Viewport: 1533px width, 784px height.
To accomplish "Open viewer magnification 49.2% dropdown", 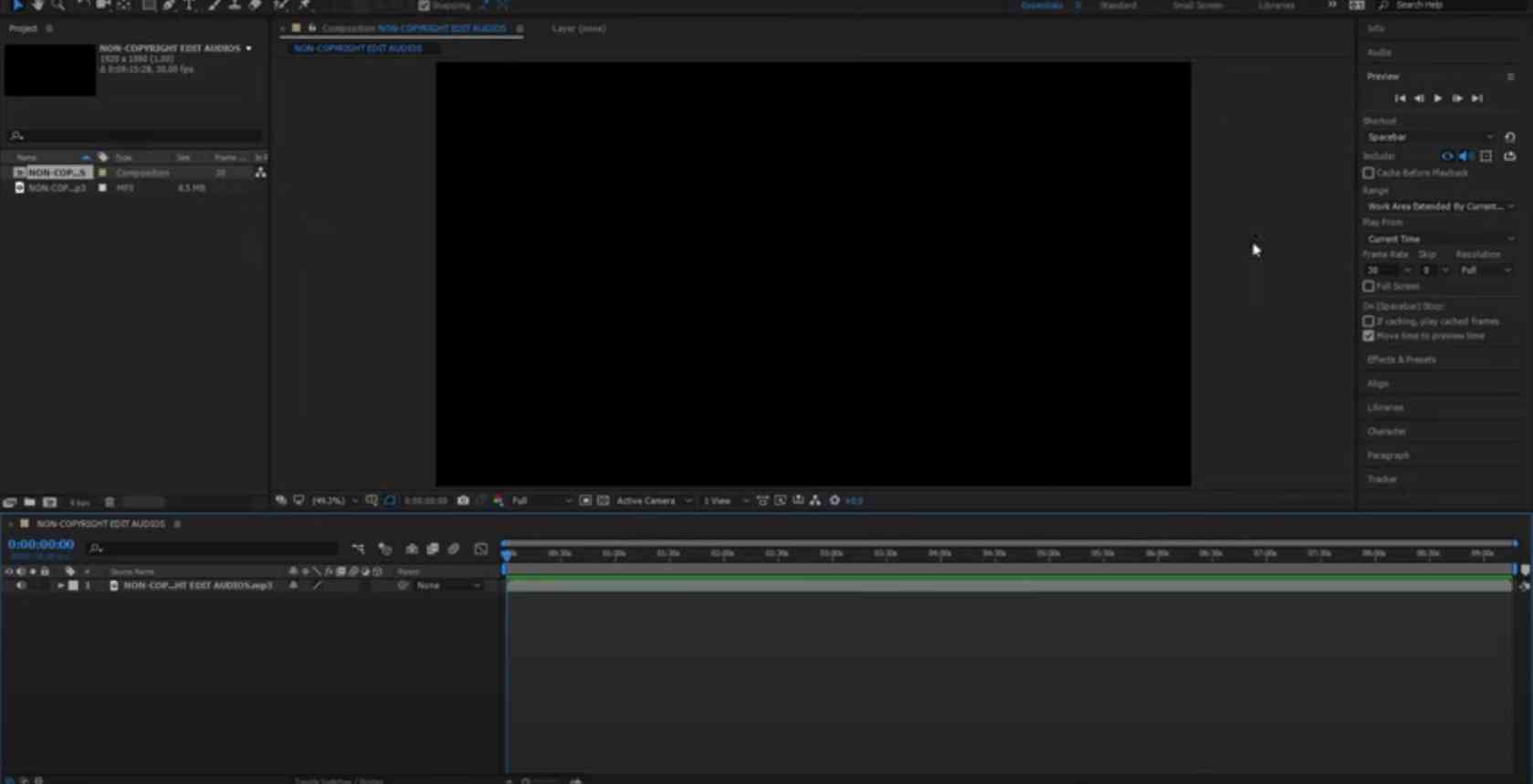I will click(x=334, y=501).
